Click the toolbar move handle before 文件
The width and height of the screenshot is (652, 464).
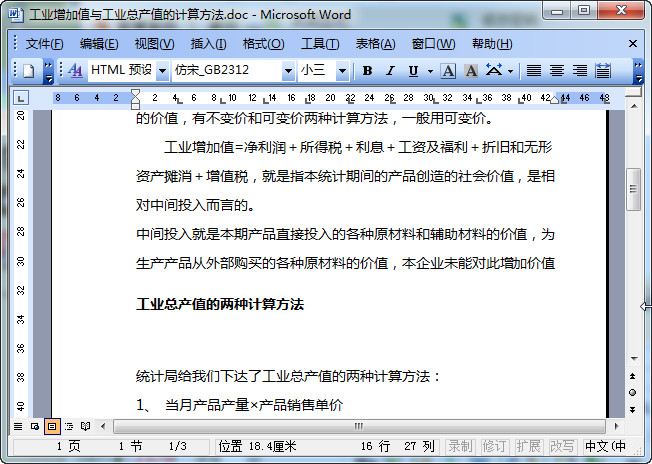coord(15,43)
